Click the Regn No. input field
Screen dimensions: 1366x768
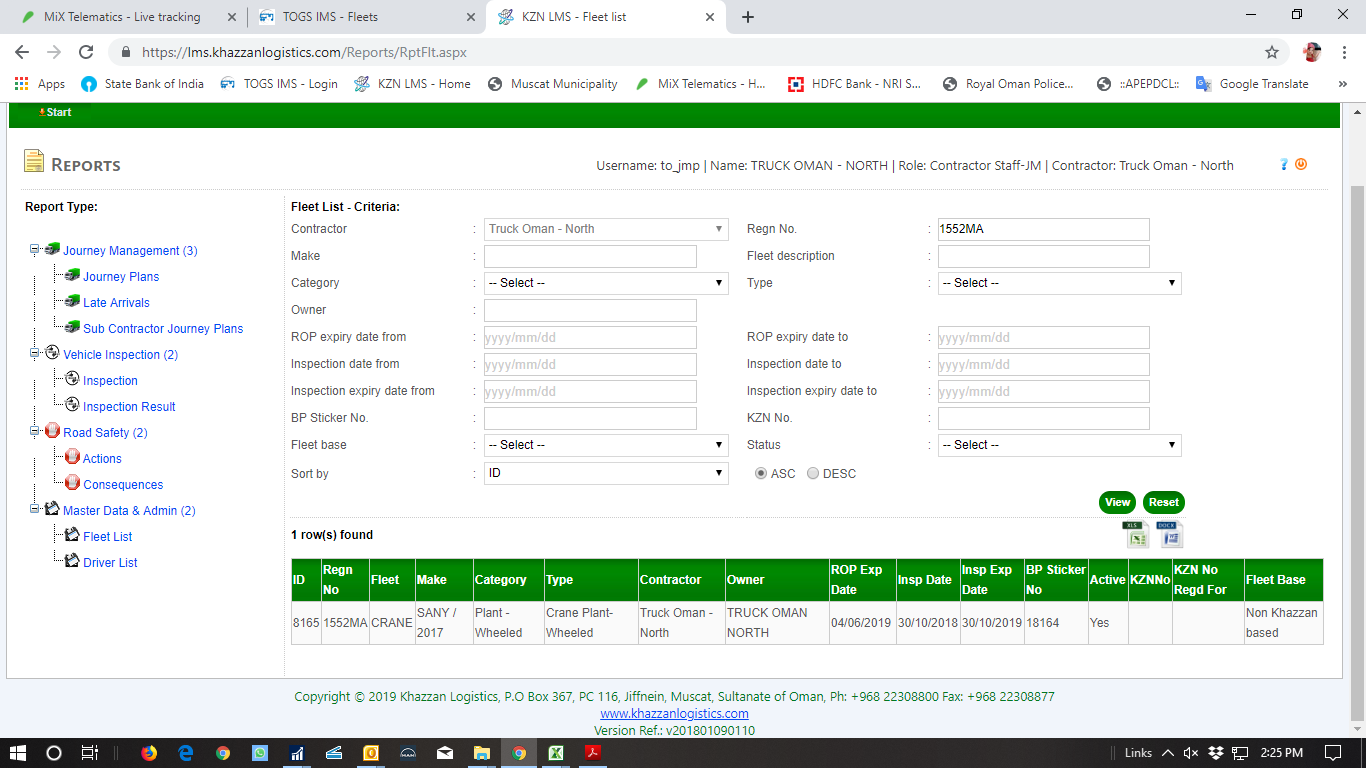click(1043, 229)
